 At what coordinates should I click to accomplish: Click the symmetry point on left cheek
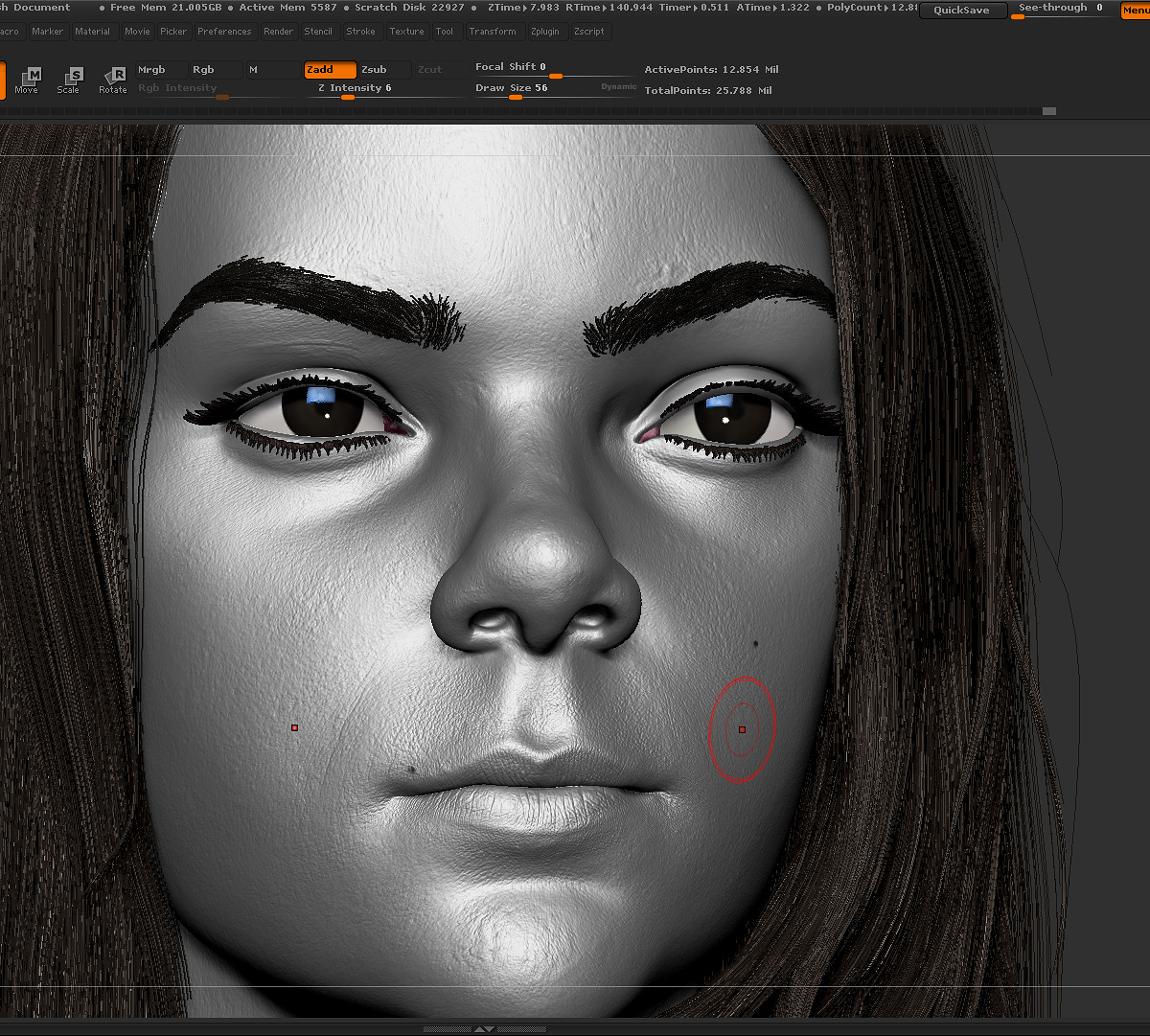294,727
